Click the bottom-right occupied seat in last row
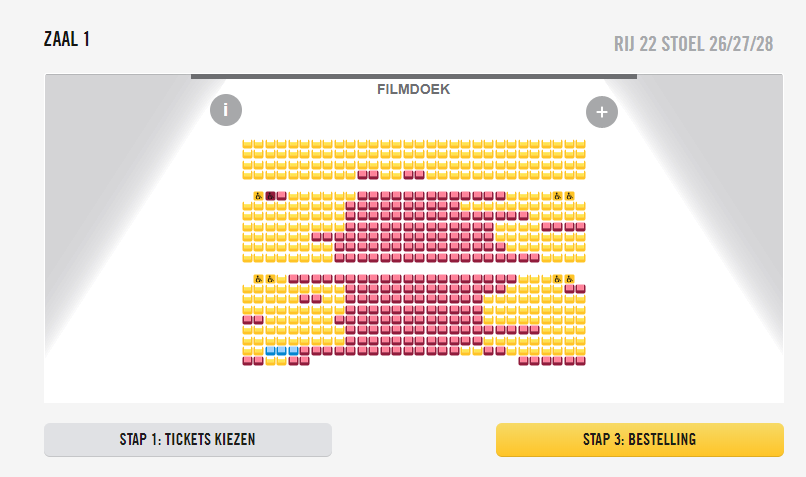This screenshot has height=477, width=806. tap(580, 361)
